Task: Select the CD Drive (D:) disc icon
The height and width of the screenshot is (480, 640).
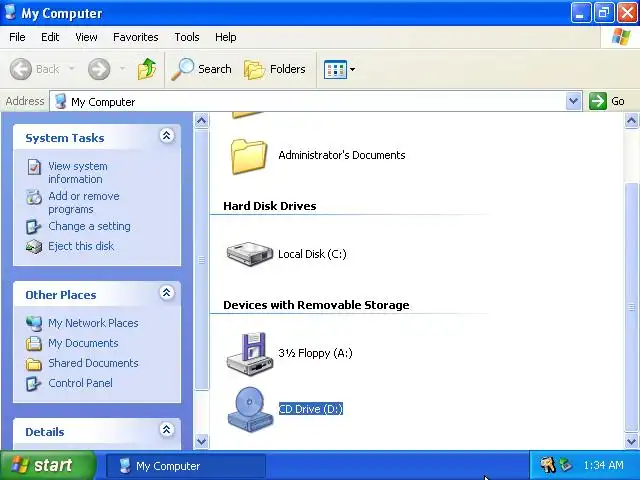Action: click(249, 409)
